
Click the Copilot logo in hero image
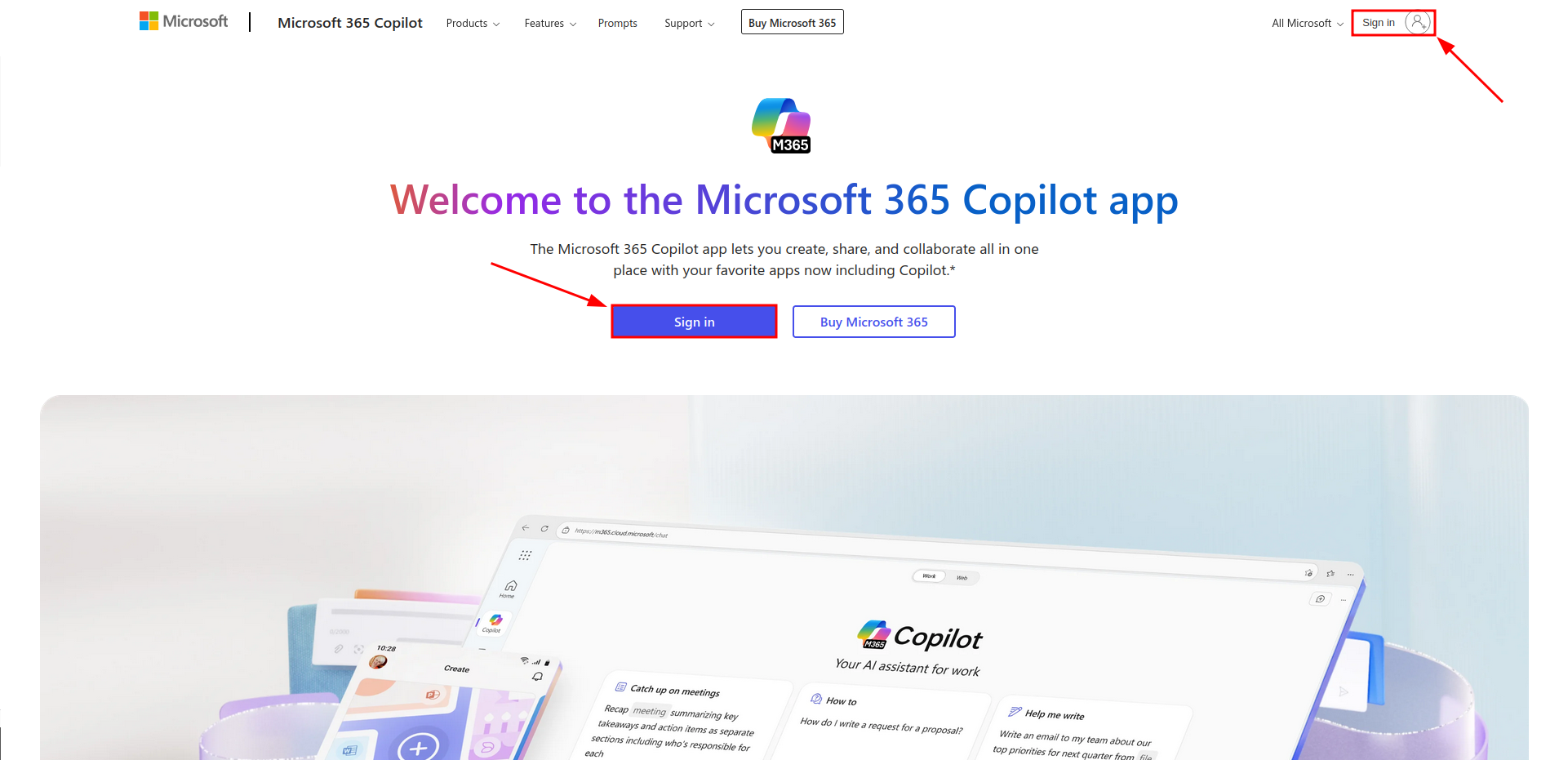coord(874,634)
